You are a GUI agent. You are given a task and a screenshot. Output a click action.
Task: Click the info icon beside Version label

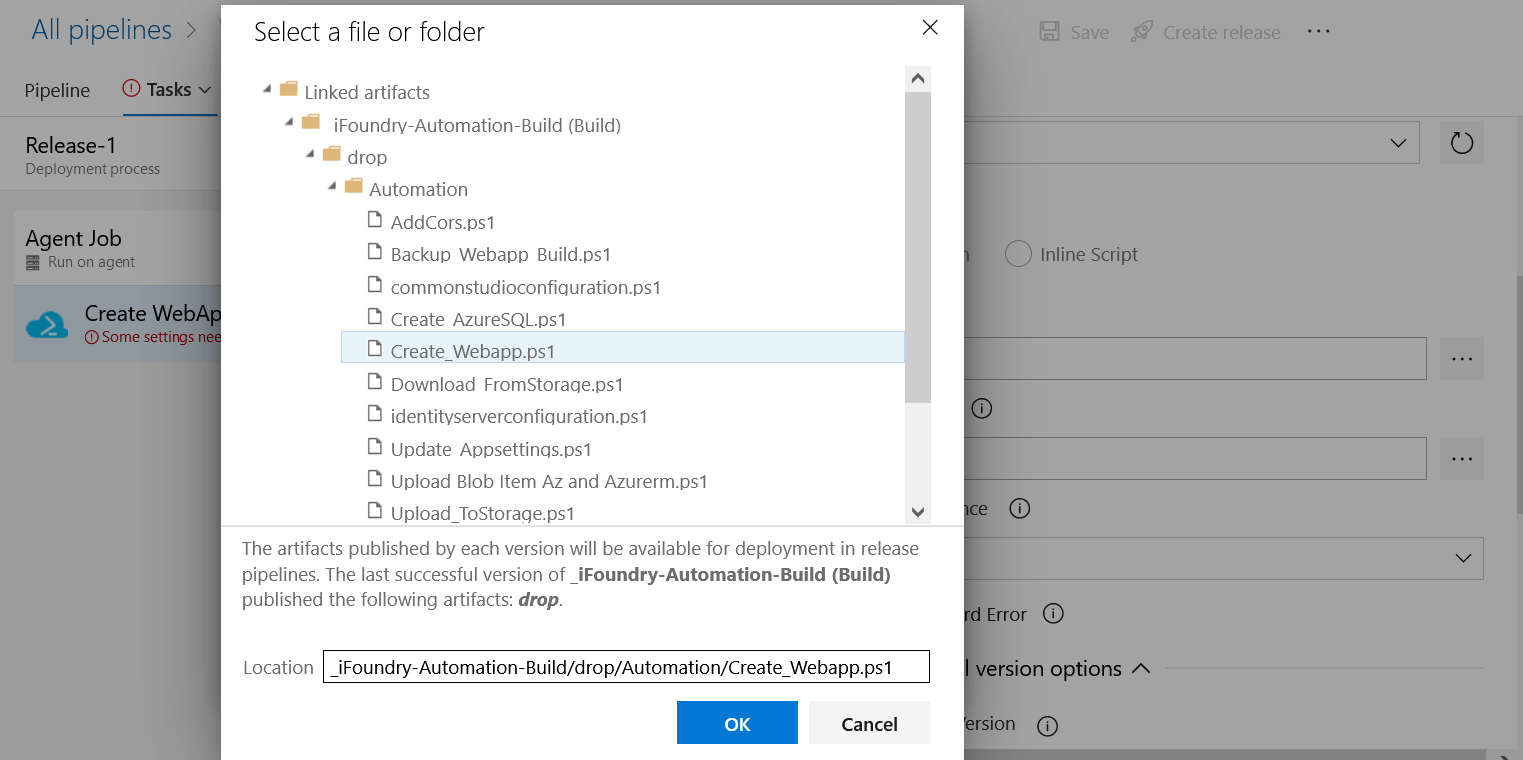tap(1047, 726)
